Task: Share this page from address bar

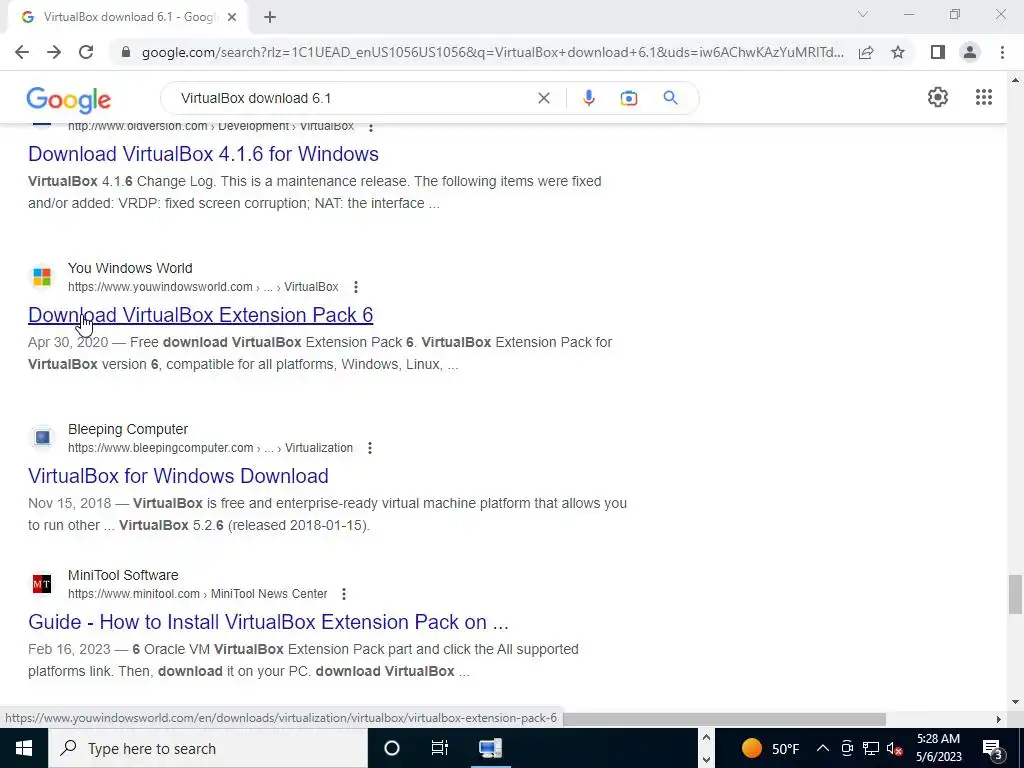Action: tap(866, 52)
